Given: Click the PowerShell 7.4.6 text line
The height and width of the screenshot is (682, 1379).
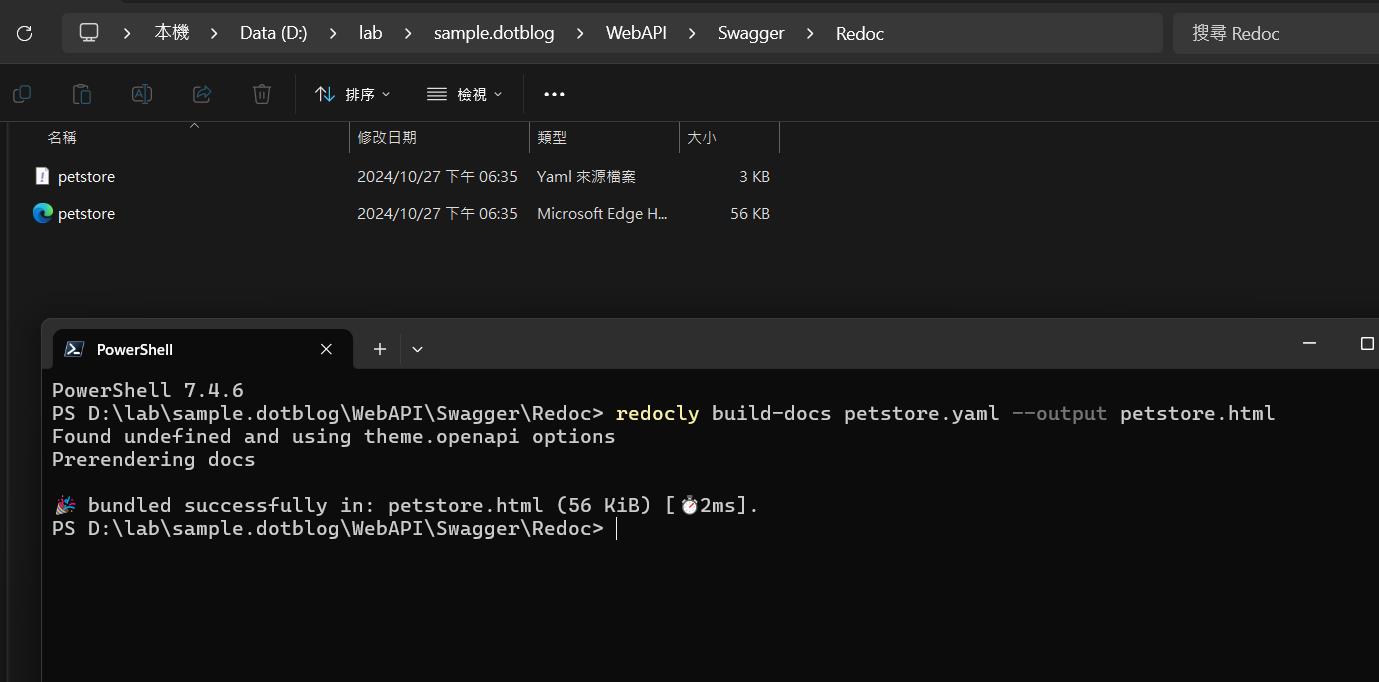Looking at the screenshot, I should click(x=148, y=390).
